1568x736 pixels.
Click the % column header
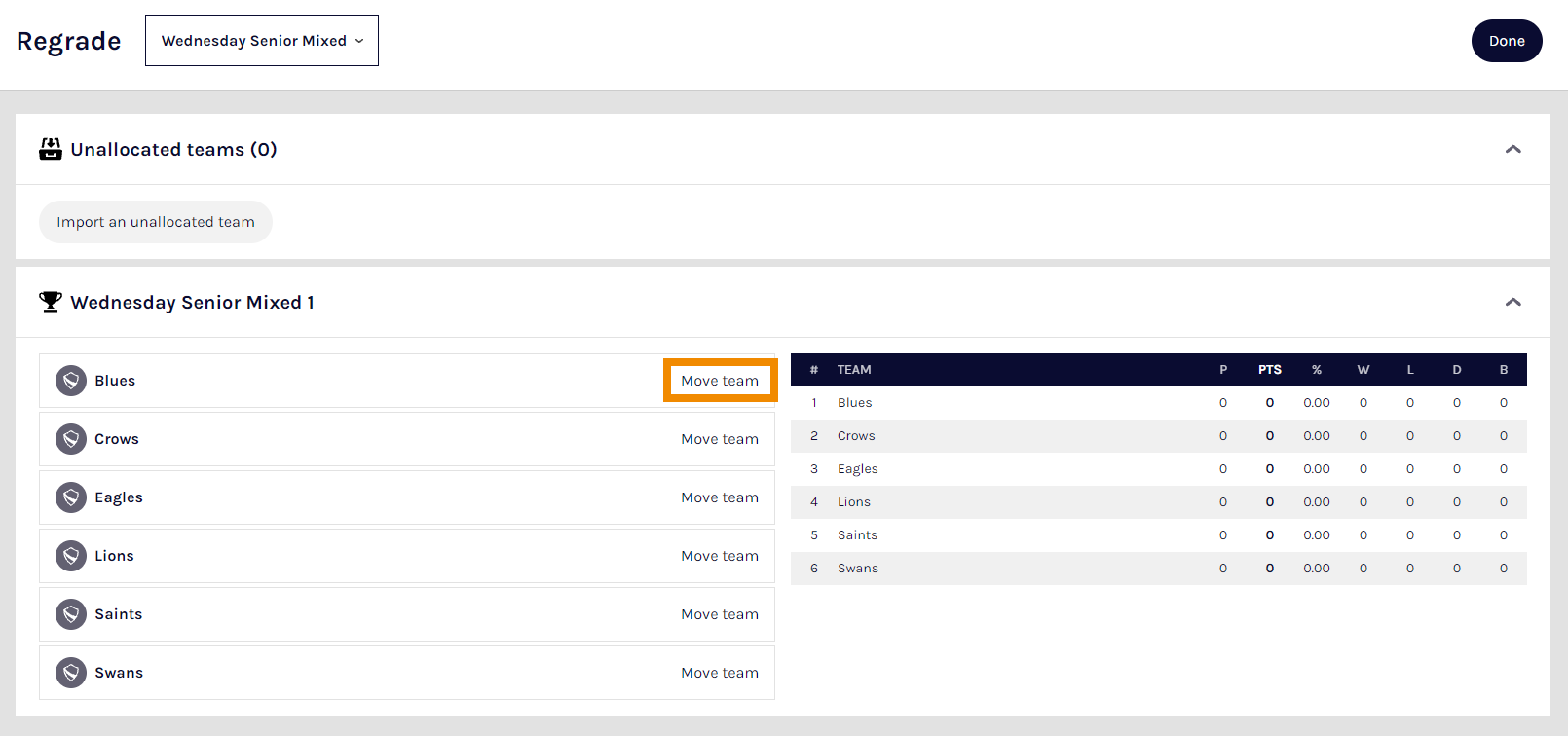point(1317,370)
